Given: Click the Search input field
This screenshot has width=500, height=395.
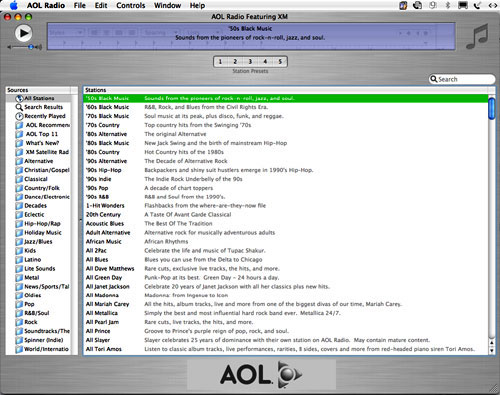Looking at the screenshot, I should click(462, 79).
